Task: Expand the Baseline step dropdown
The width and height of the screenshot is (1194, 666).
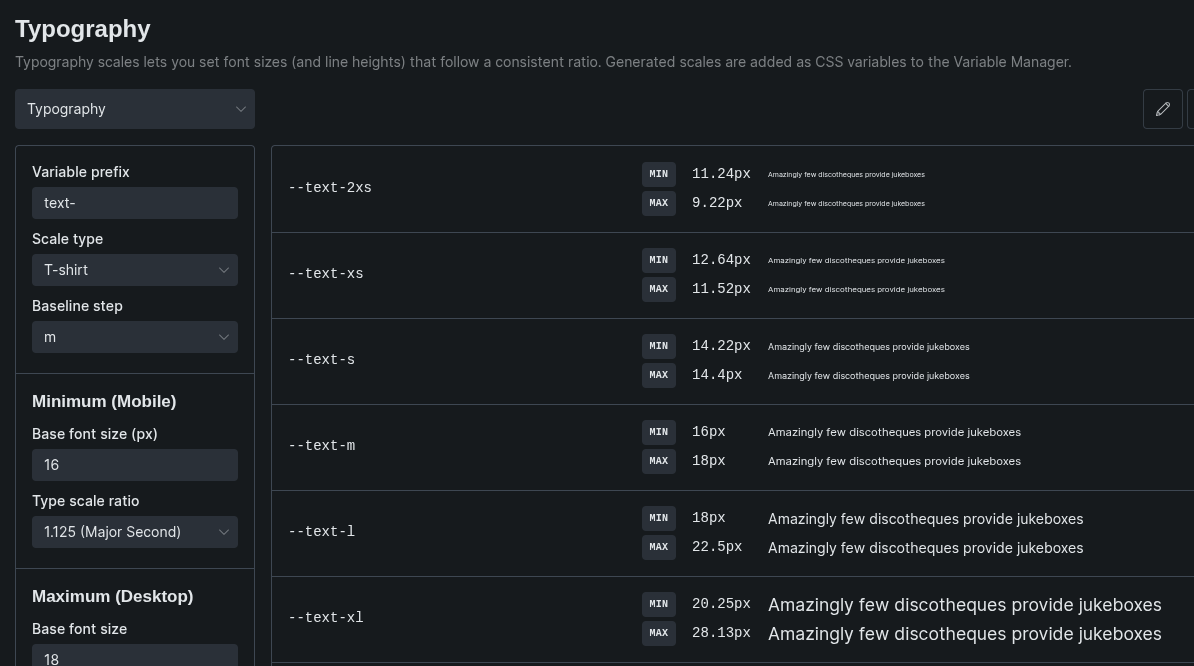Action: [x=135, y=337]
